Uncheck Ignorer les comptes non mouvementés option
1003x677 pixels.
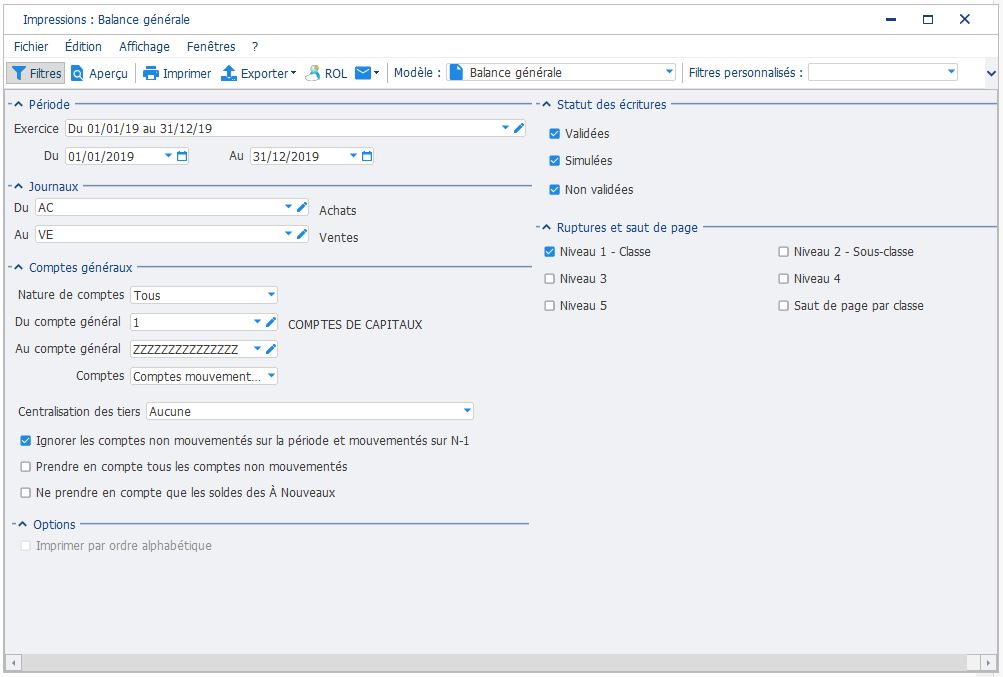click(x=26, y=441)
